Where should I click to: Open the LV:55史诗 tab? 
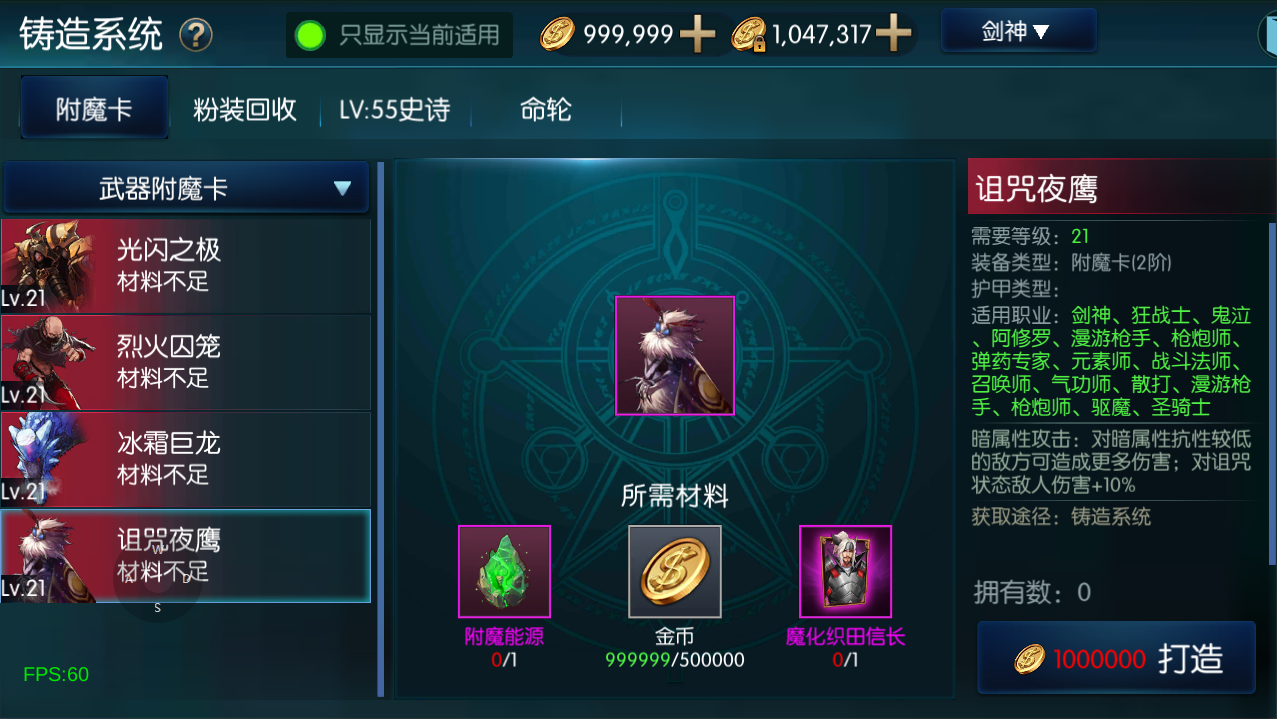coord(394,109)
